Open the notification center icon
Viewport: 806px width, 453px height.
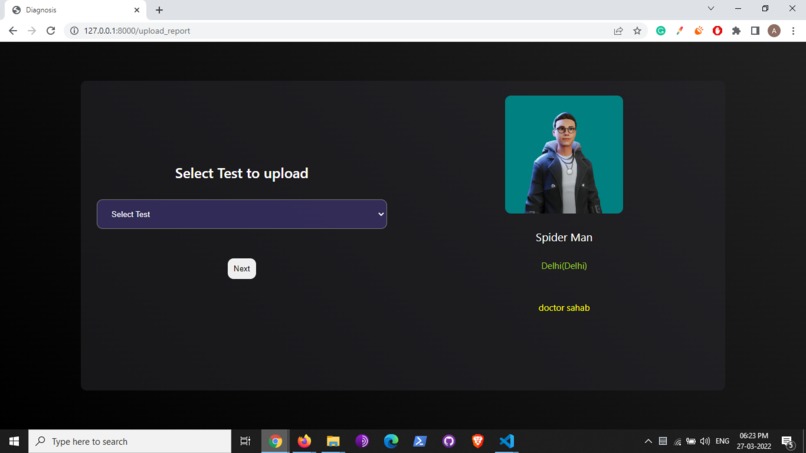tap(787, 441)
